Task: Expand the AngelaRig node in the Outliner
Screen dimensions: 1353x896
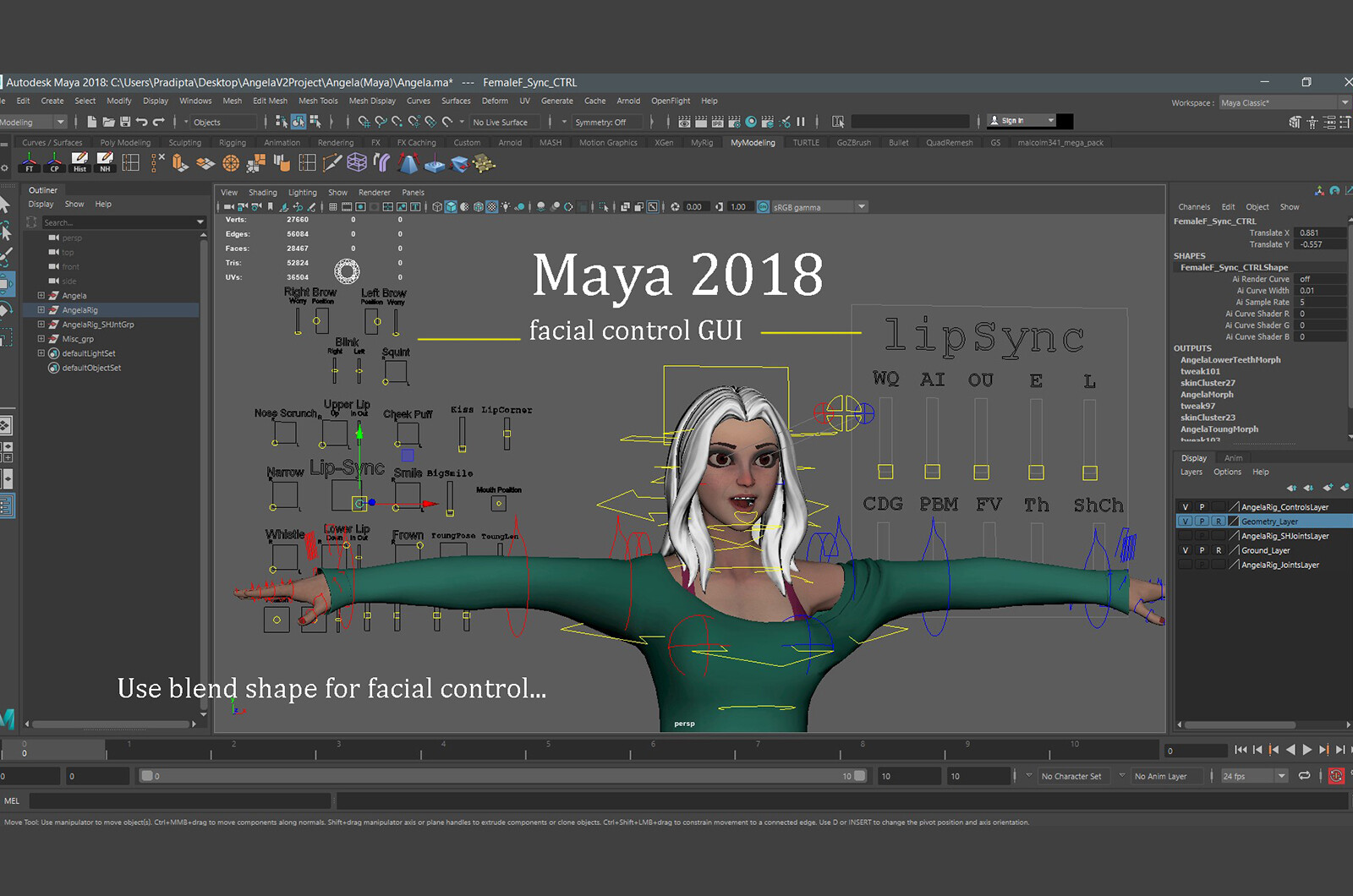Action: [41, 310]
